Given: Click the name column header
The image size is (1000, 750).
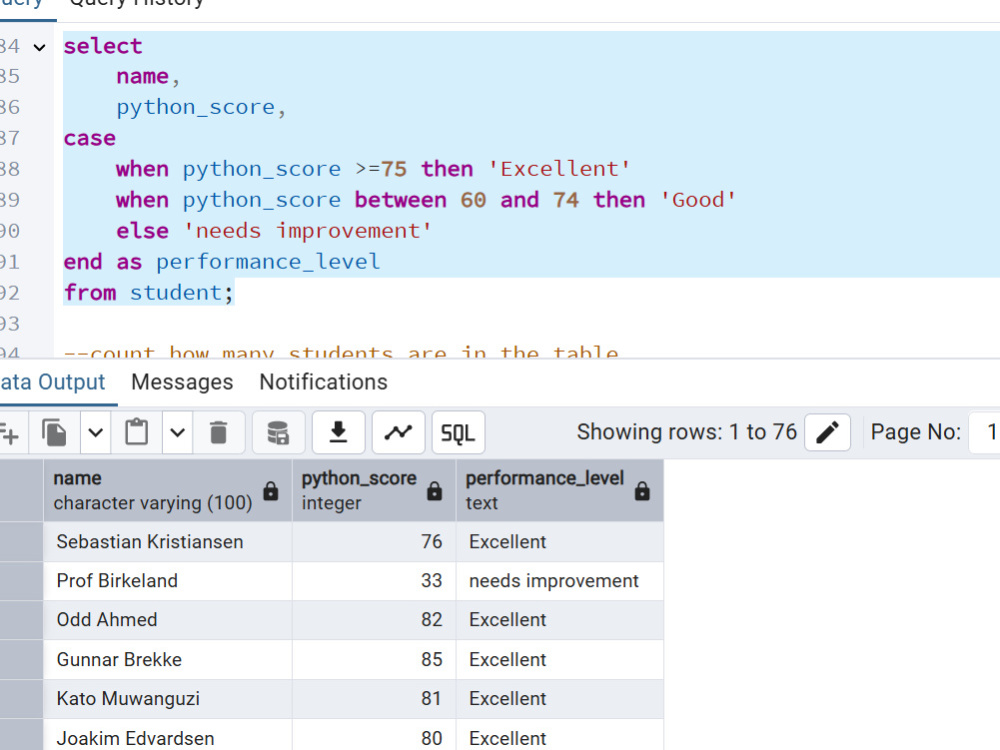Looking at the screenshot, I should (168, 490).
